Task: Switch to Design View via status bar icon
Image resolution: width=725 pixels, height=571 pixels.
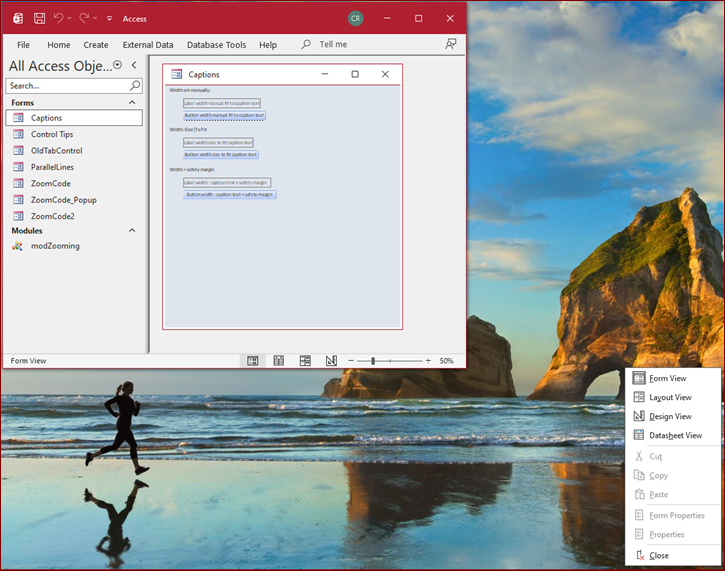Action: point(331,361)
